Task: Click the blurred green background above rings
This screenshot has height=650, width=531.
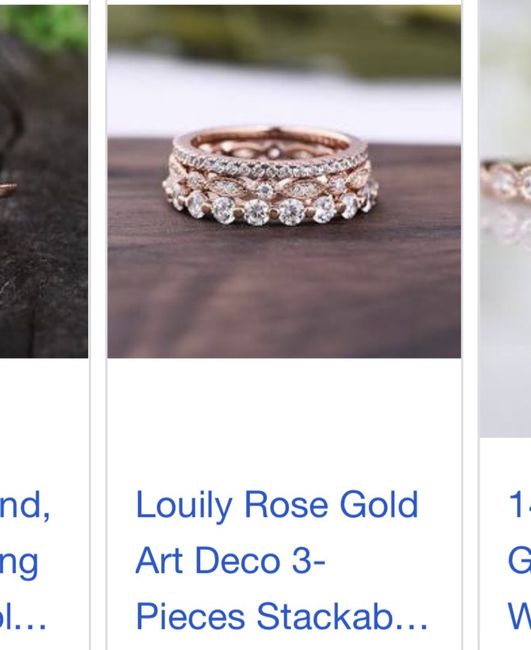Action: pos(284,37)
